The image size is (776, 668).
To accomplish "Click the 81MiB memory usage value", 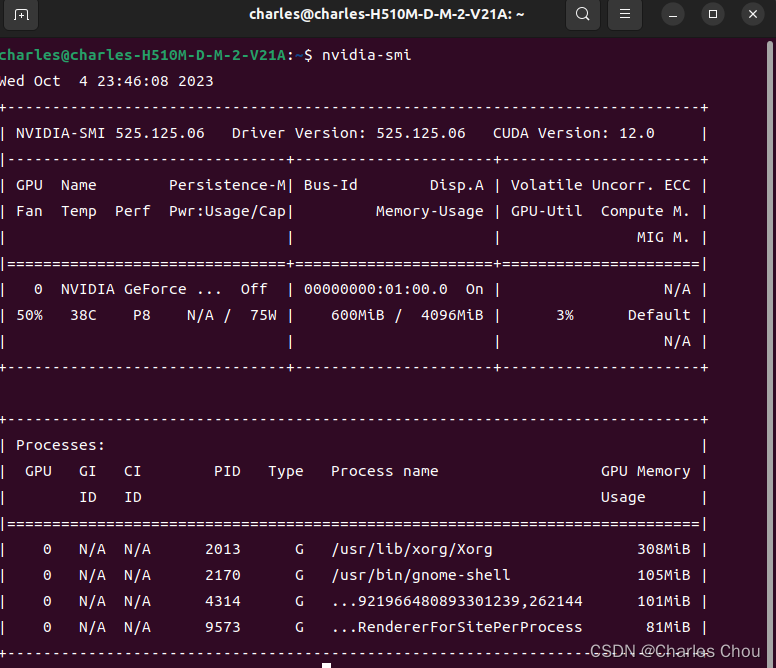I will pos(668,627).
